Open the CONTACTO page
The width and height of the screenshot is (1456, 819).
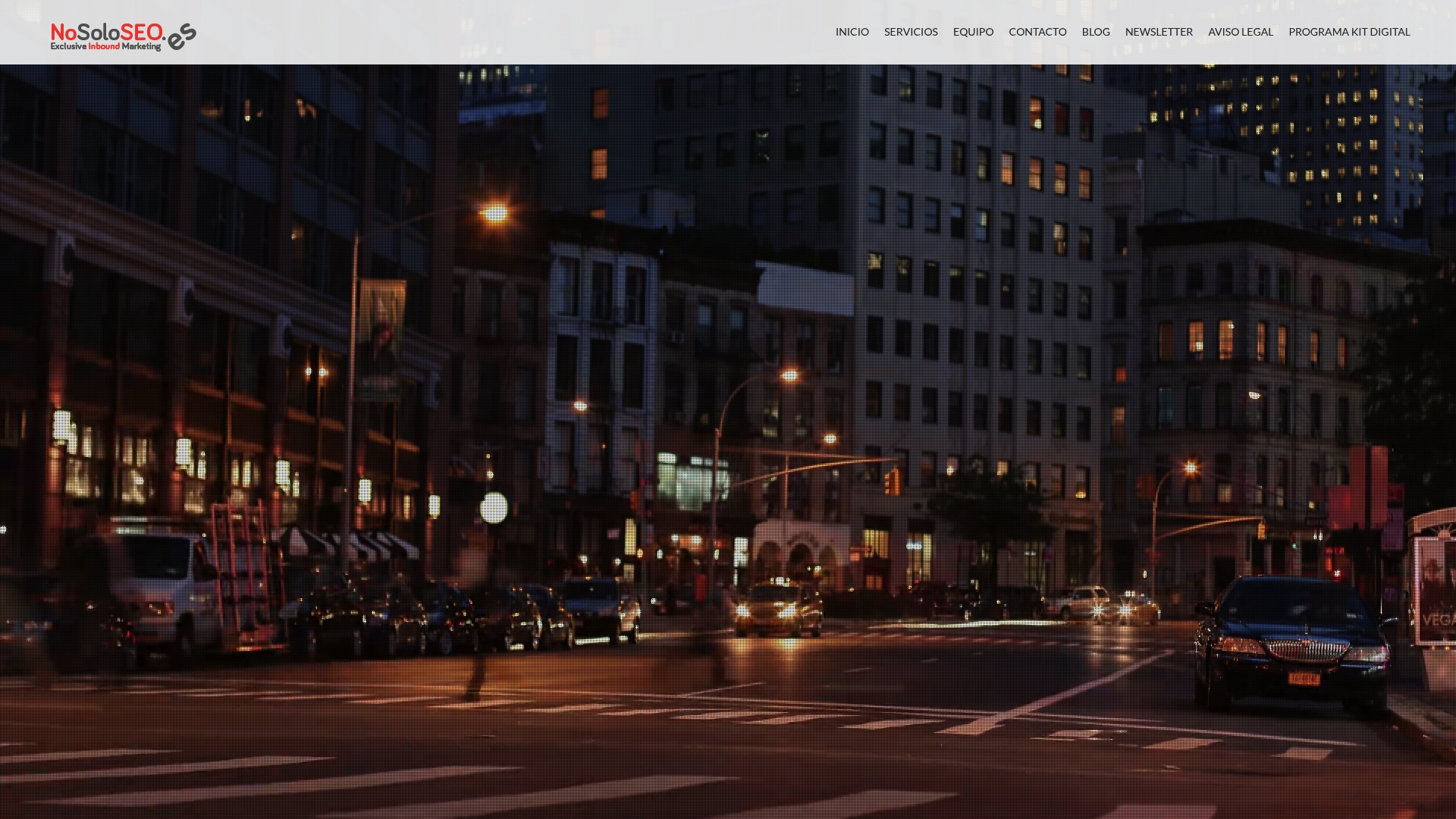coord(1037,32)
